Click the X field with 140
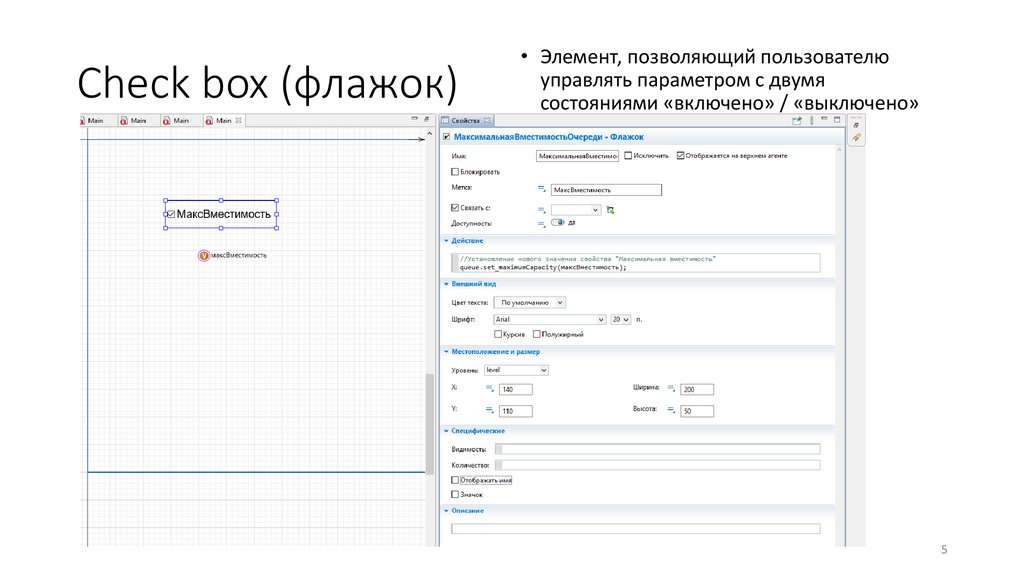This screenshot has width=1024, height=574. 516,389
